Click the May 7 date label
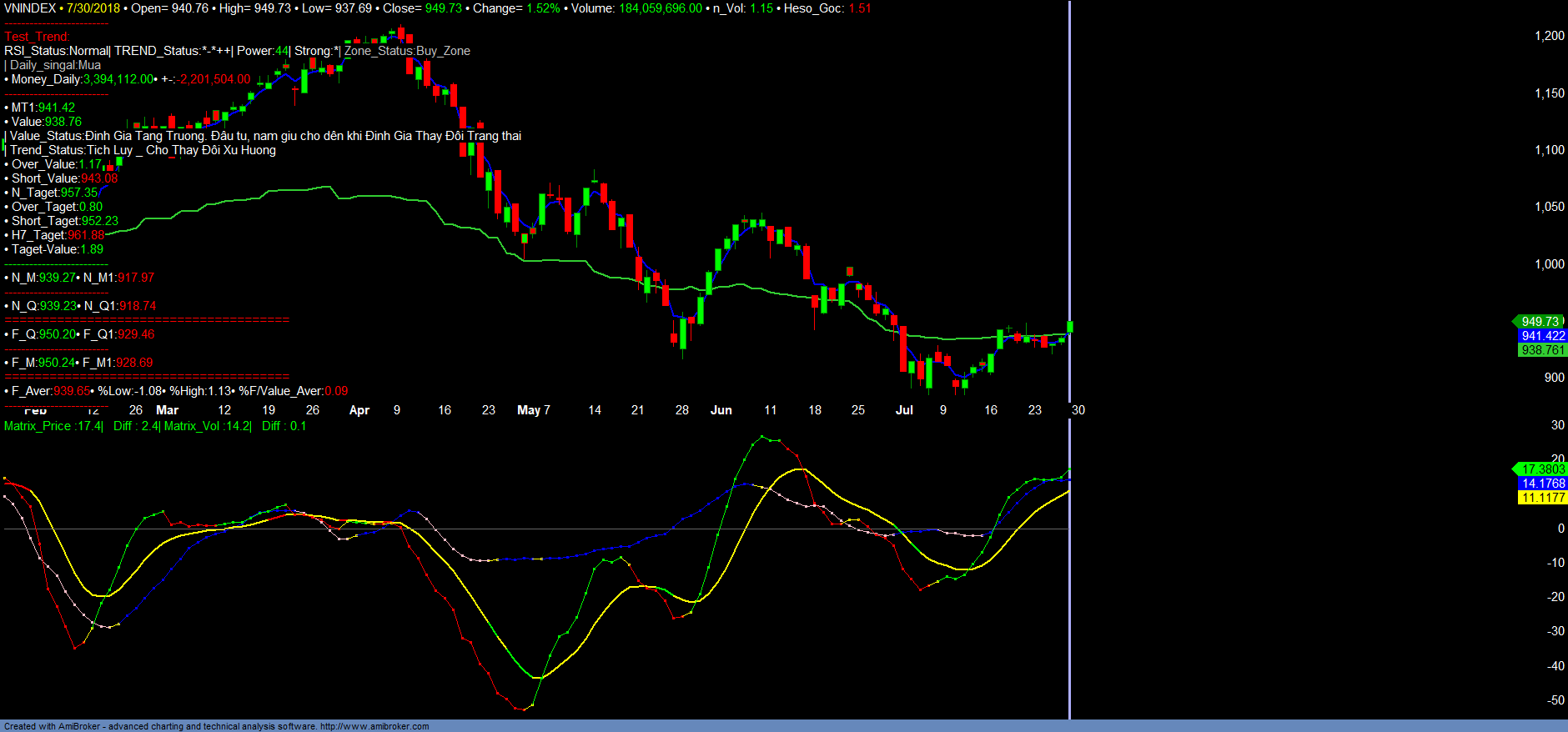The width and height of the screenshot is (1568, 732). [533, 410]
